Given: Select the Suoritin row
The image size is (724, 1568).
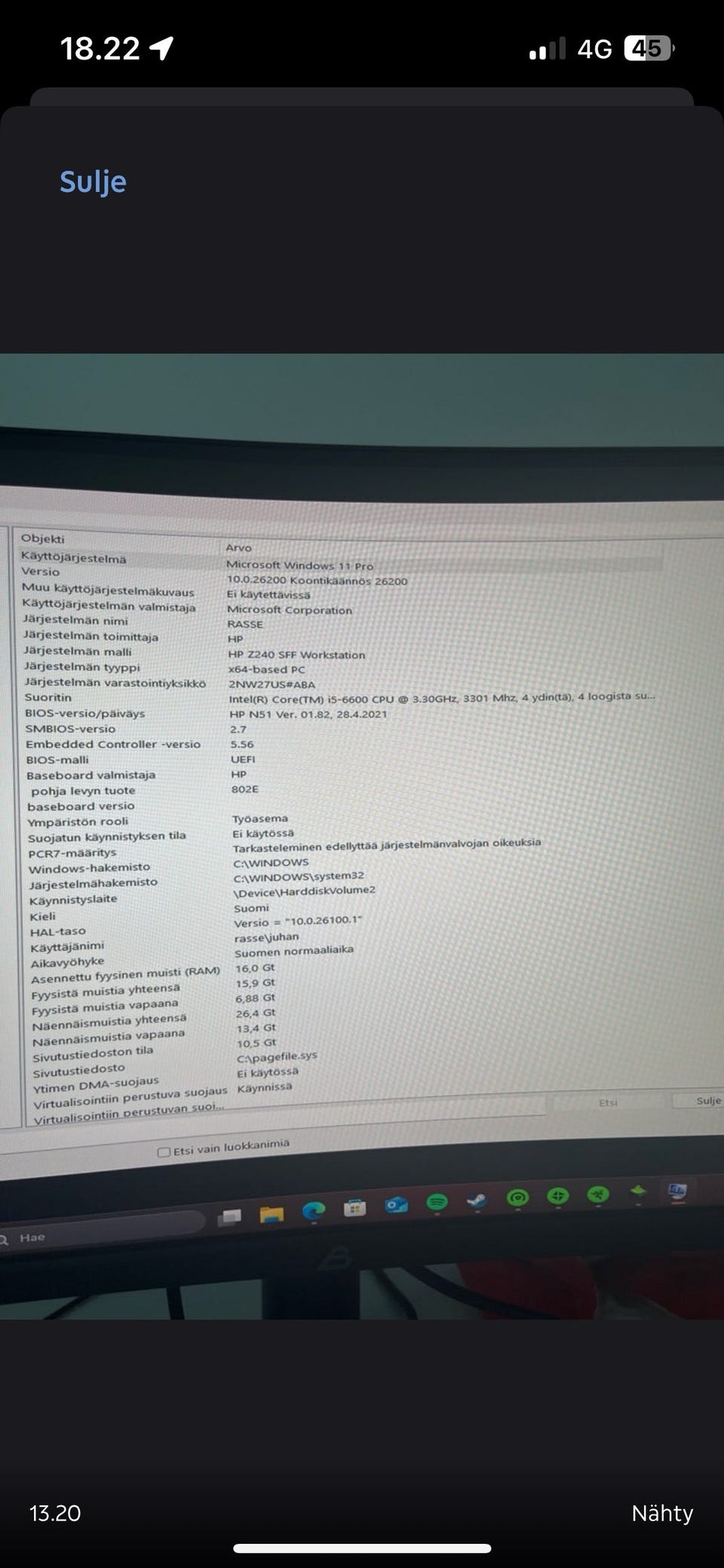Looking at the screenshot, I should (48, 697).
